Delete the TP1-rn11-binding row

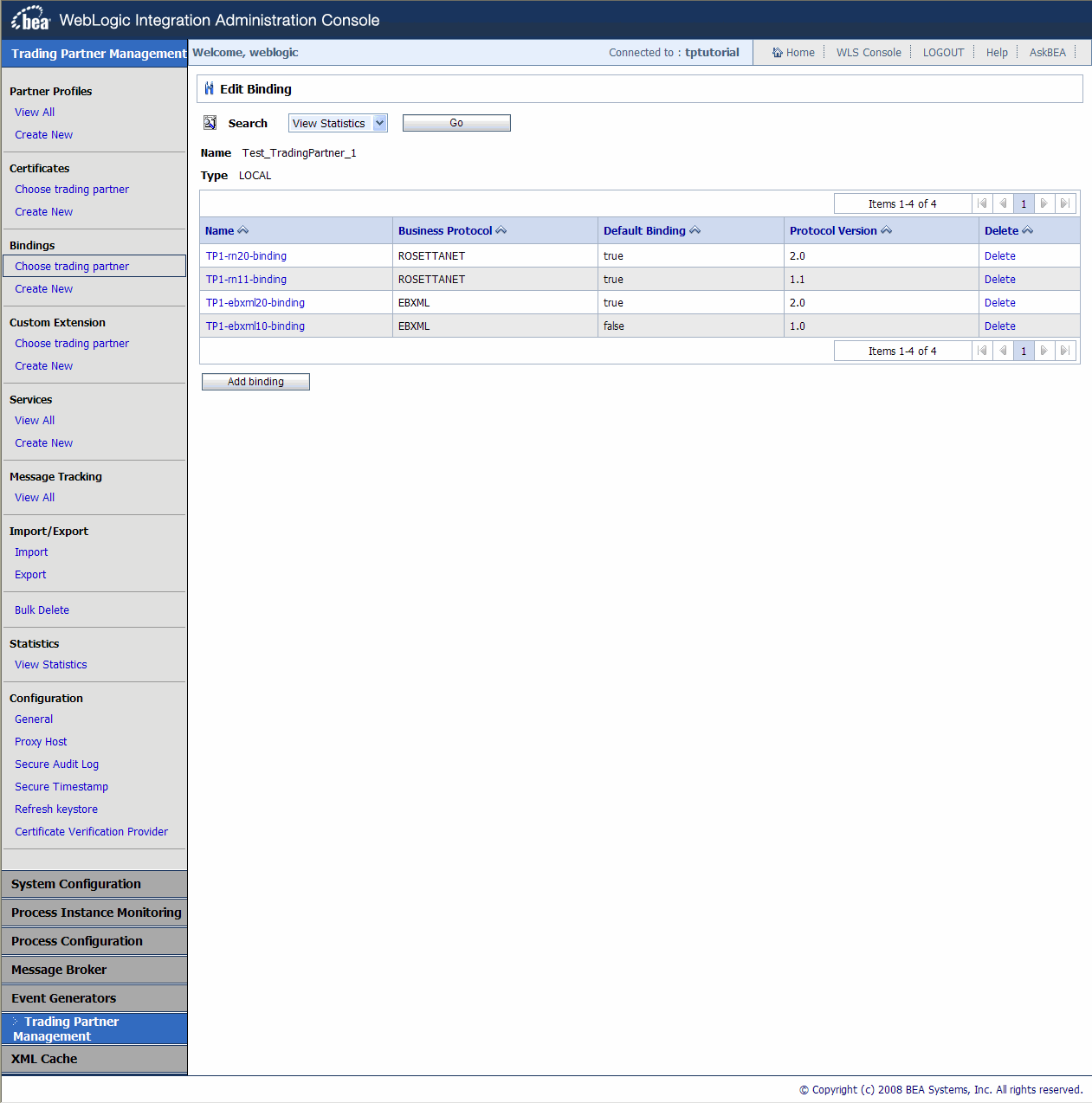click(x=1000, y=280)
